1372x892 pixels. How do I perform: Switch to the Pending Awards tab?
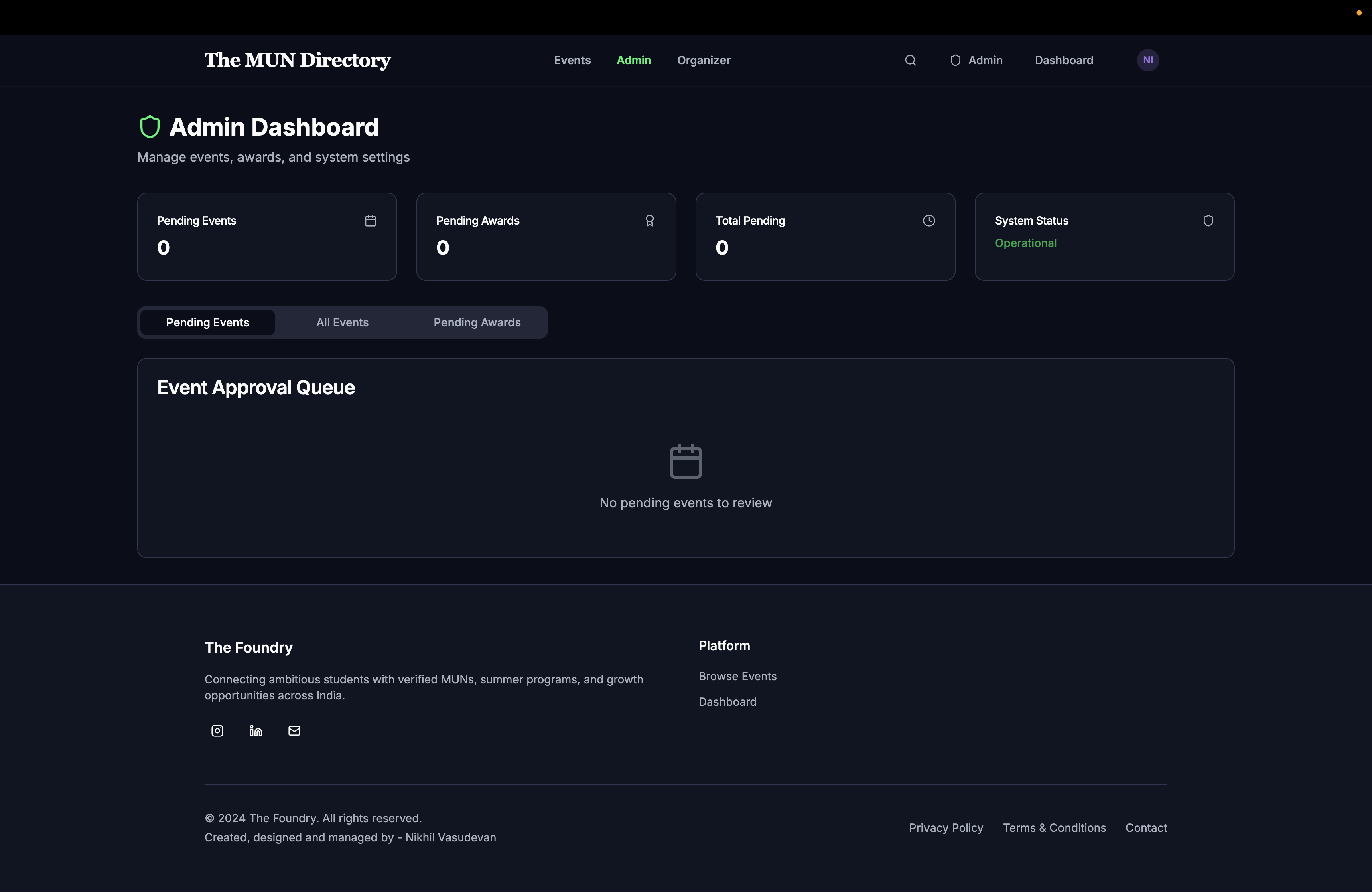click(477, 323)
